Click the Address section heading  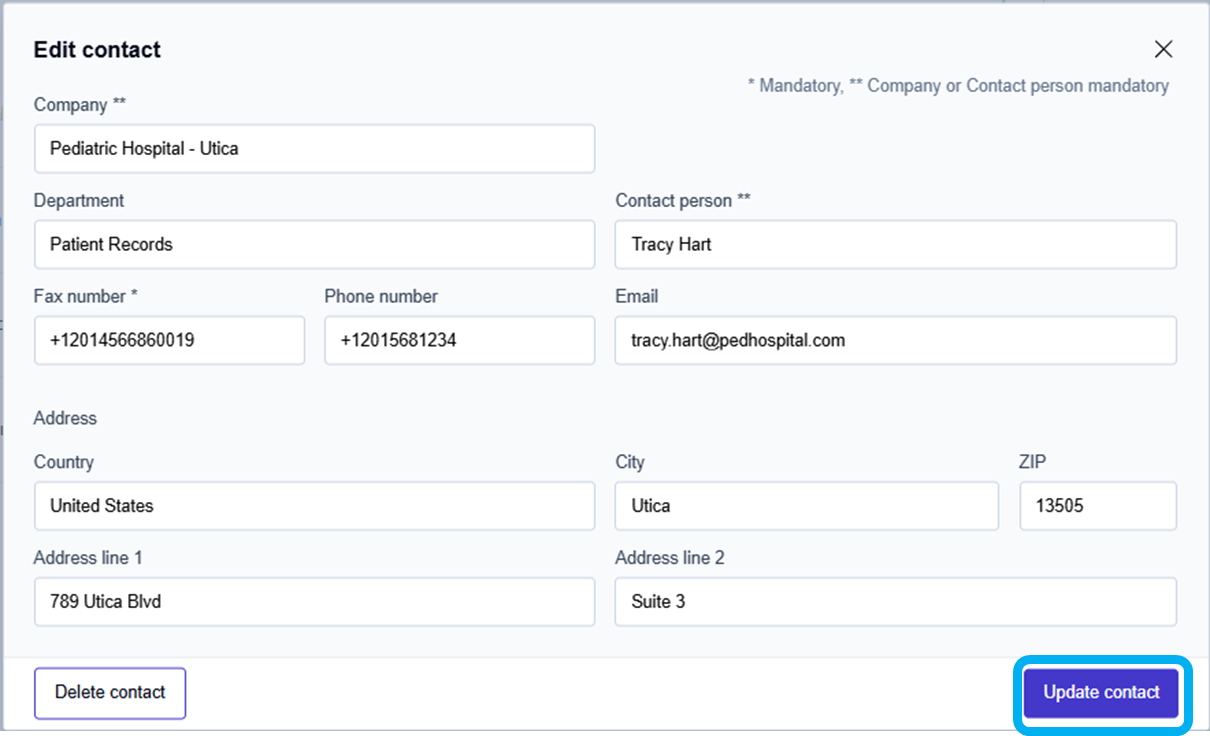[x=65, y=418]
